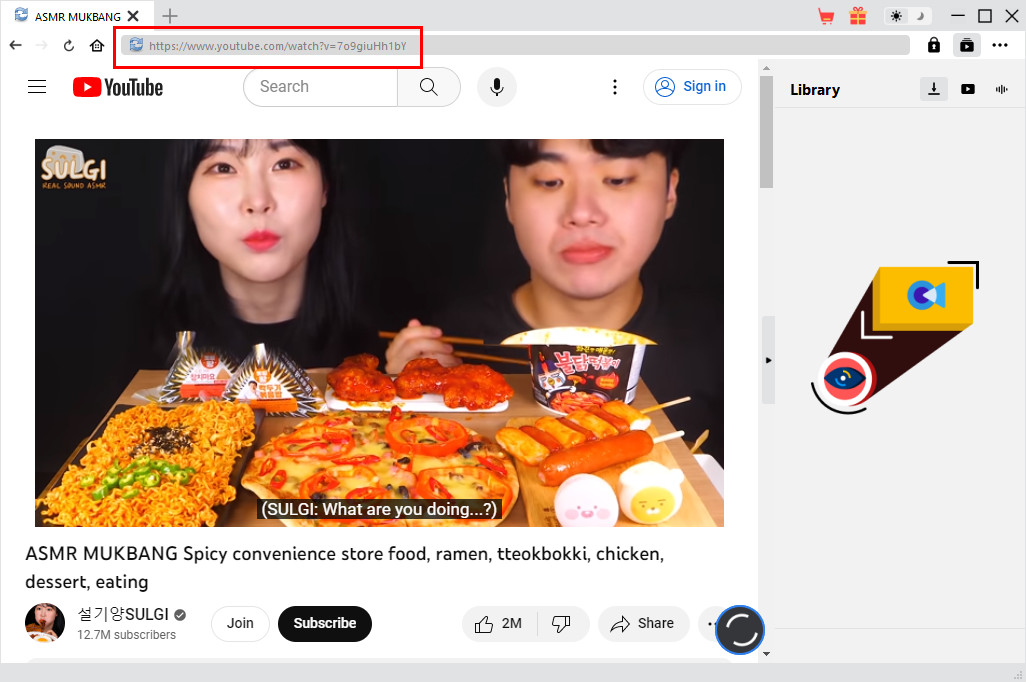
Task: Click the shopping cart icon
Action: 826,16
